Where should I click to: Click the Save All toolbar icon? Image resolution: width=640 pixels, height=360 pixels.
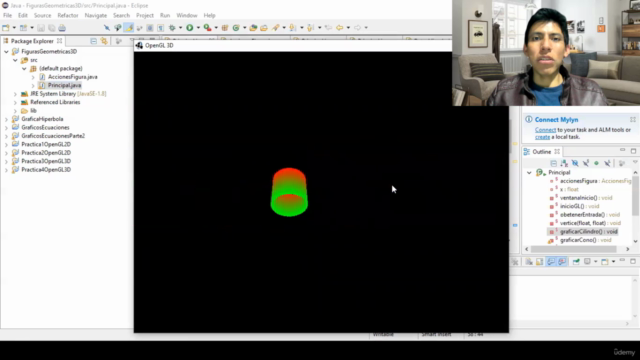pos(51,28)
